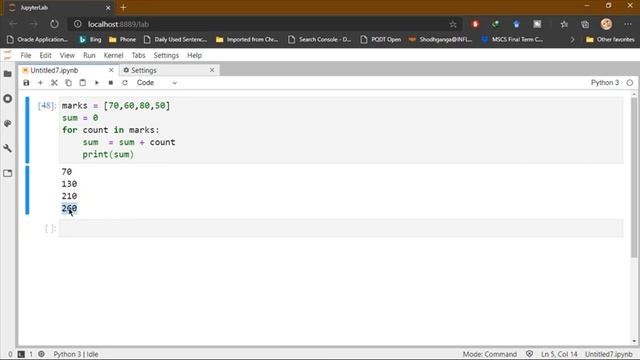Click the empty code cell input
Screen dimensions: 640x360
tap(341, 228)
